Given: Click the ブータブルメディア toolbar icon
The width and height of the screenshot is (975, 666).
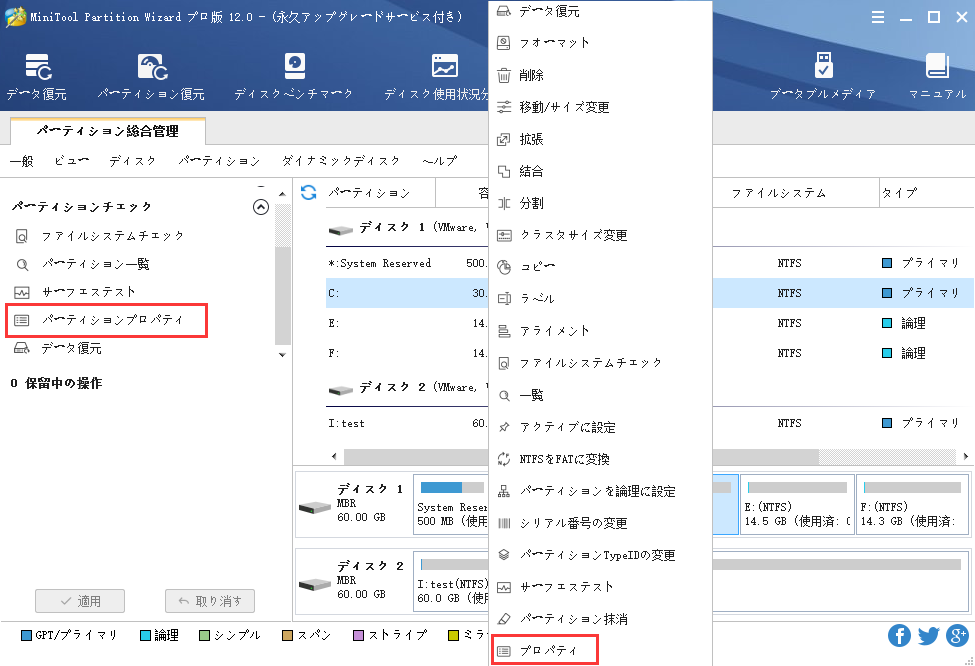Looking at the screenshot, I should coord(824,75).
